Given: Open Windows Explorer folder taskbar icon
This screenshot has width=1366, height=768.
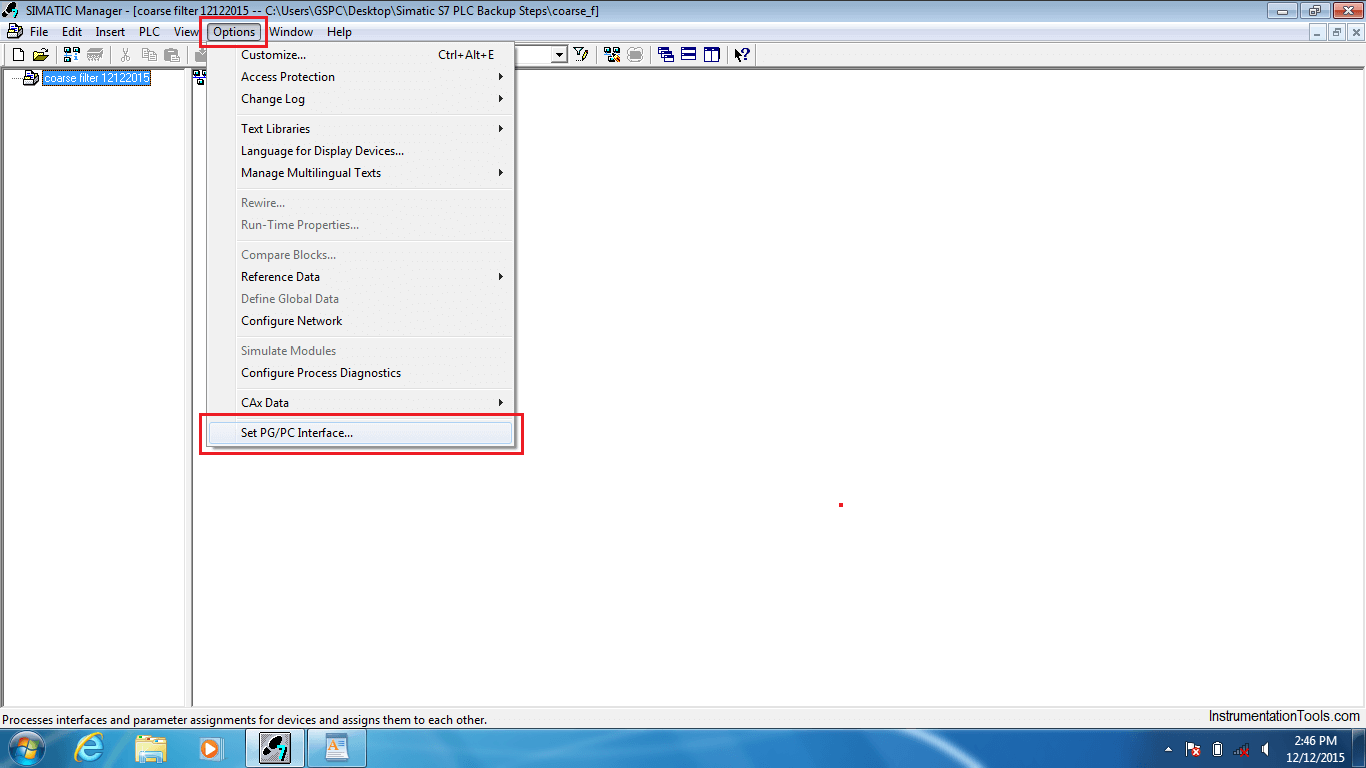Looking at the screenshot, I should click(x=150, y=747).
